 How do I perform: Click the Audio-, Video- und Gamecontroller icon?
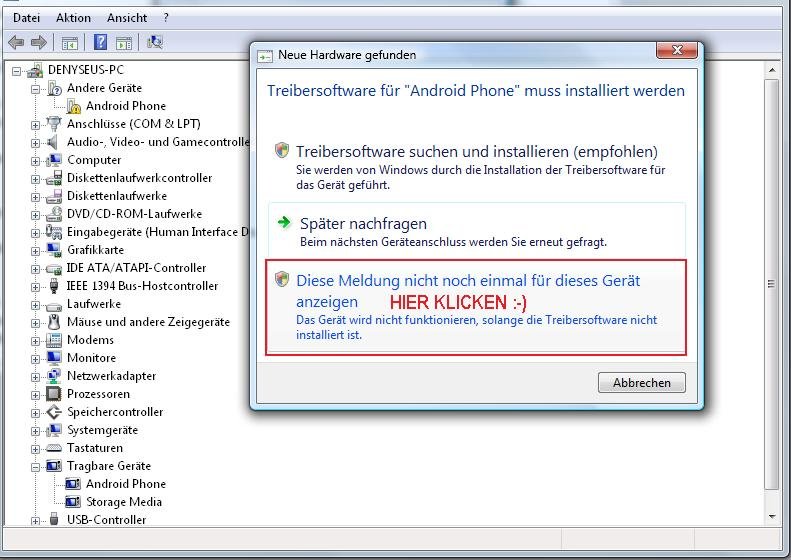pos(54,142)
